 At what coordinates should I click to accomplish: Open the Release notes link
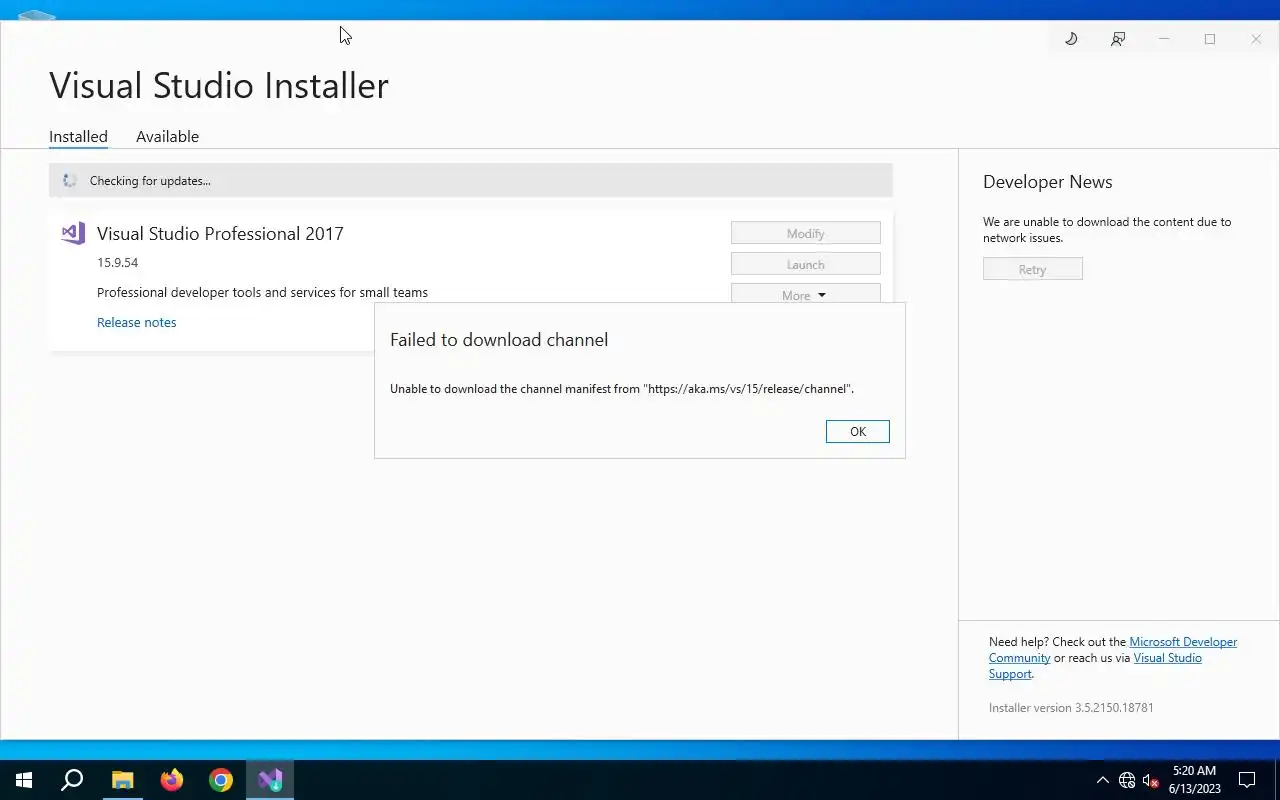(137, 322)
